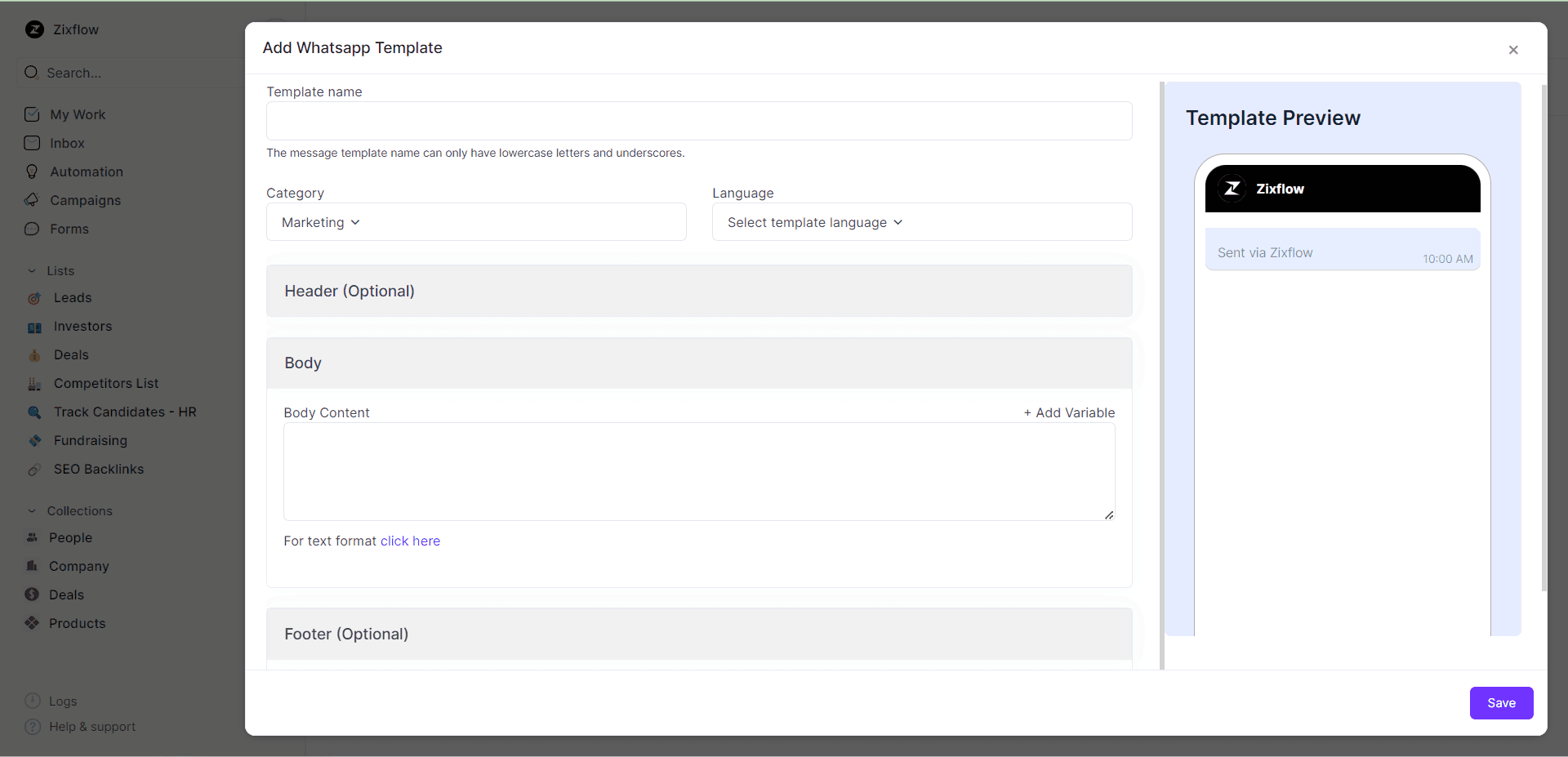
Task: Collapse the Lists section chevron
Action: point(32,270)
